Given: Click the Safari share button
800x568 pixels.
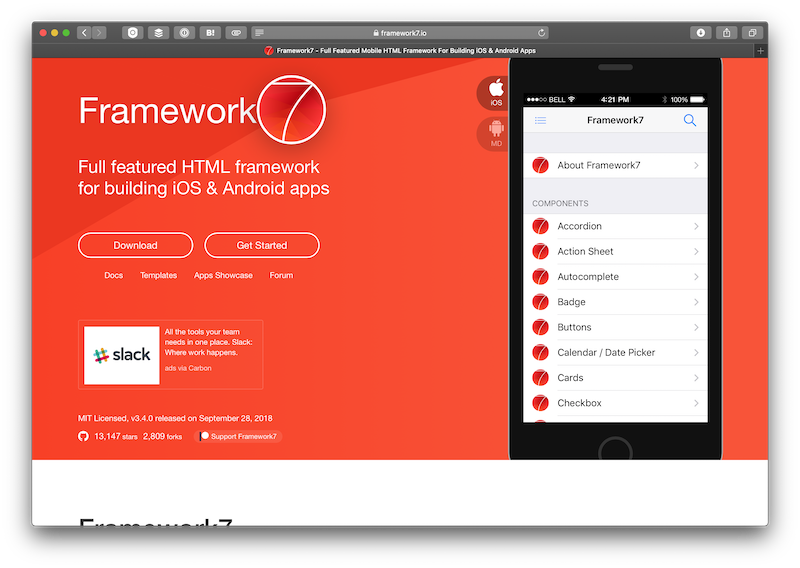Looking at the screenshot, I should (x=727, y=33).
